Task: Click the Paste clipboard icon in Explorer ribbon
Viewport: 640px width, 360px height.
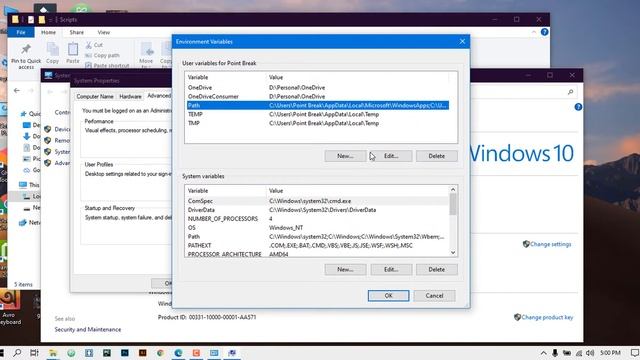Action: 73,50
